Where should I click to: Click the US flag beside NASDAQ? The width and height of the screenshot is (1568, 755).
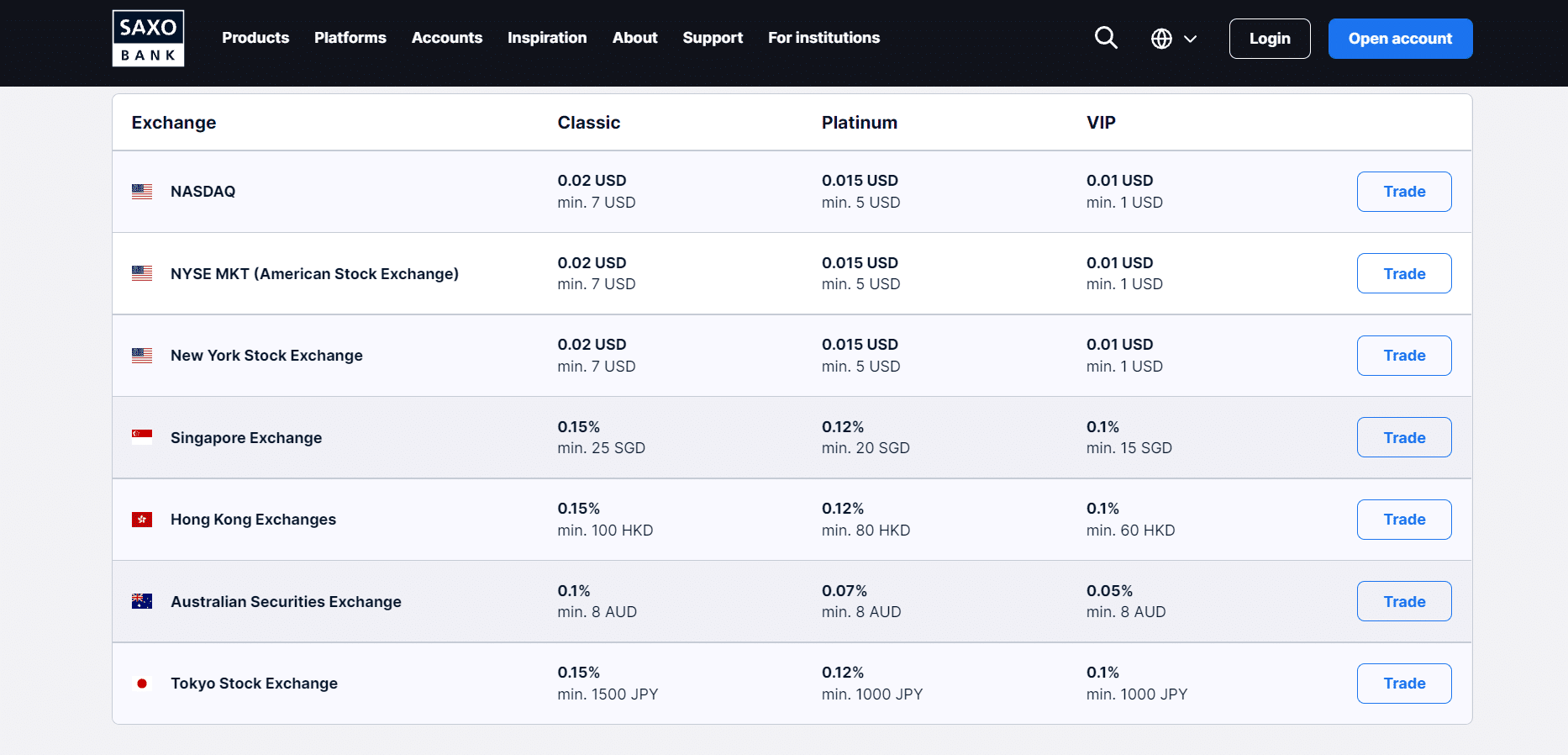(142, 192)
